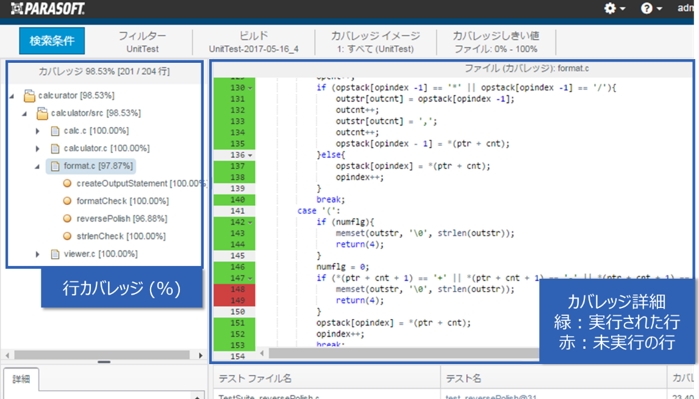Image resolution: width=699 pixels, height=399 pixels.
Task: Select reversePolish [96.88%] function row
Action: pyautogui.click(x=122, y=218)
